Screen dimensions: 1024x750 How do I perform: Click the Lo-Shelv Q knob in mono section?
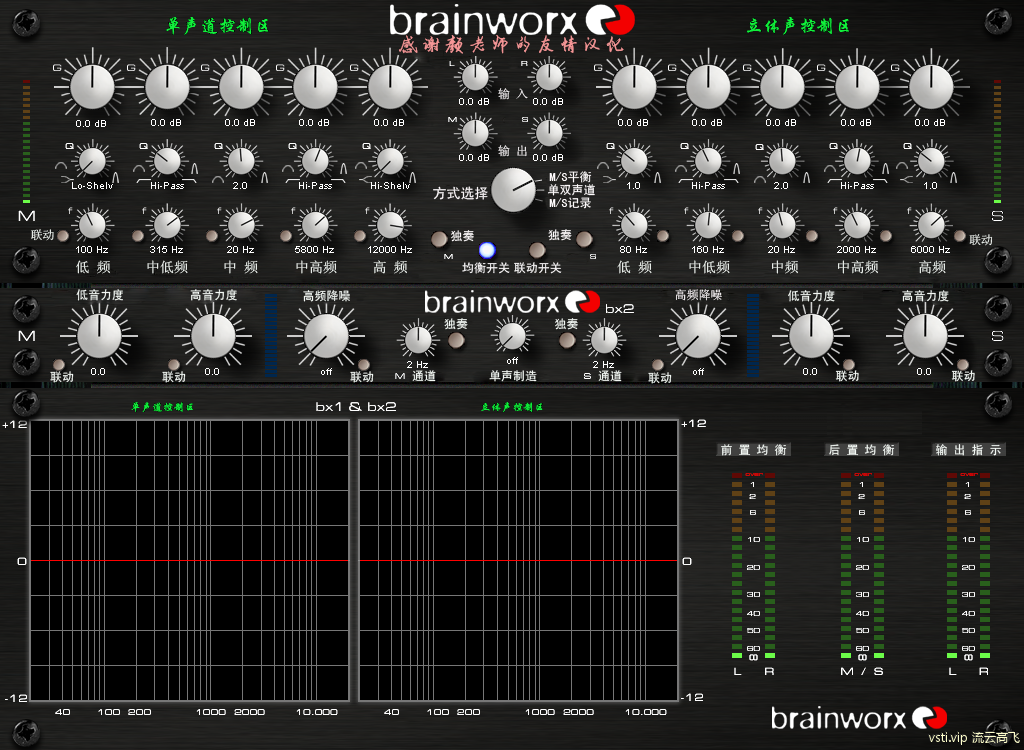point(92,161)
